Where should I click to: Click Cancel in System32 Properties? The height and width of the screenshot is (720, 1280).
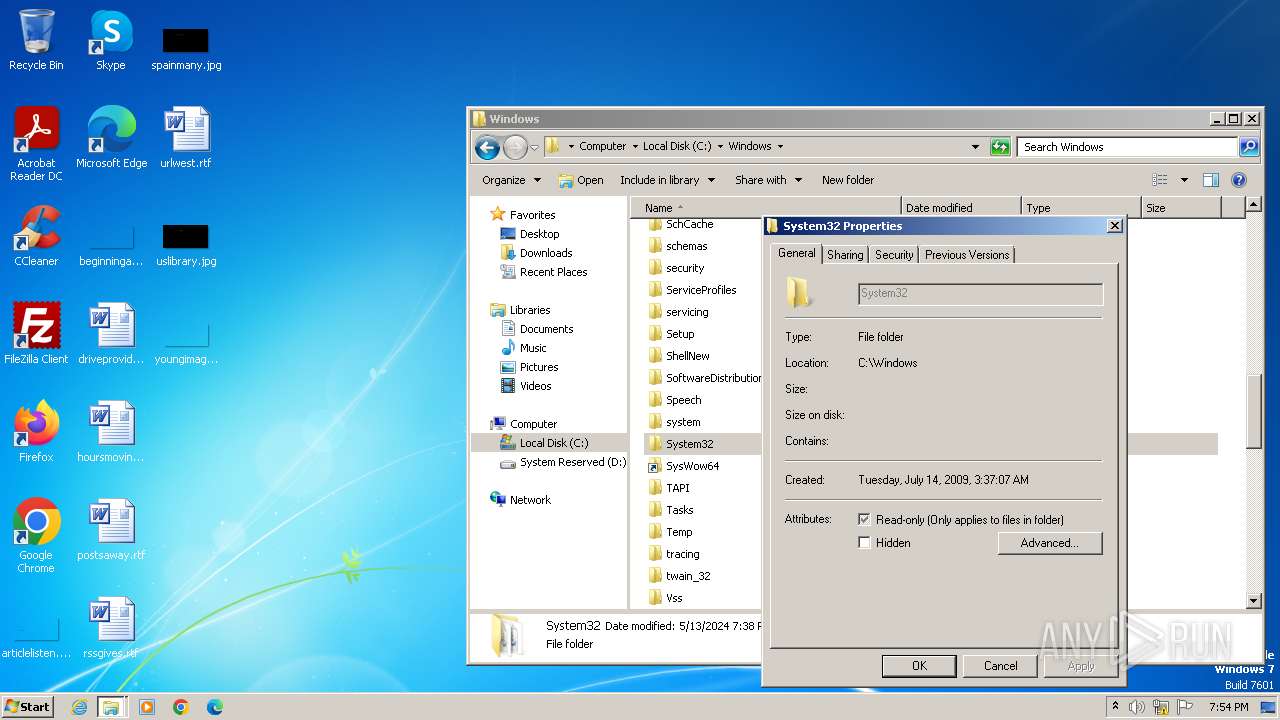click(x=1000, y=666)
